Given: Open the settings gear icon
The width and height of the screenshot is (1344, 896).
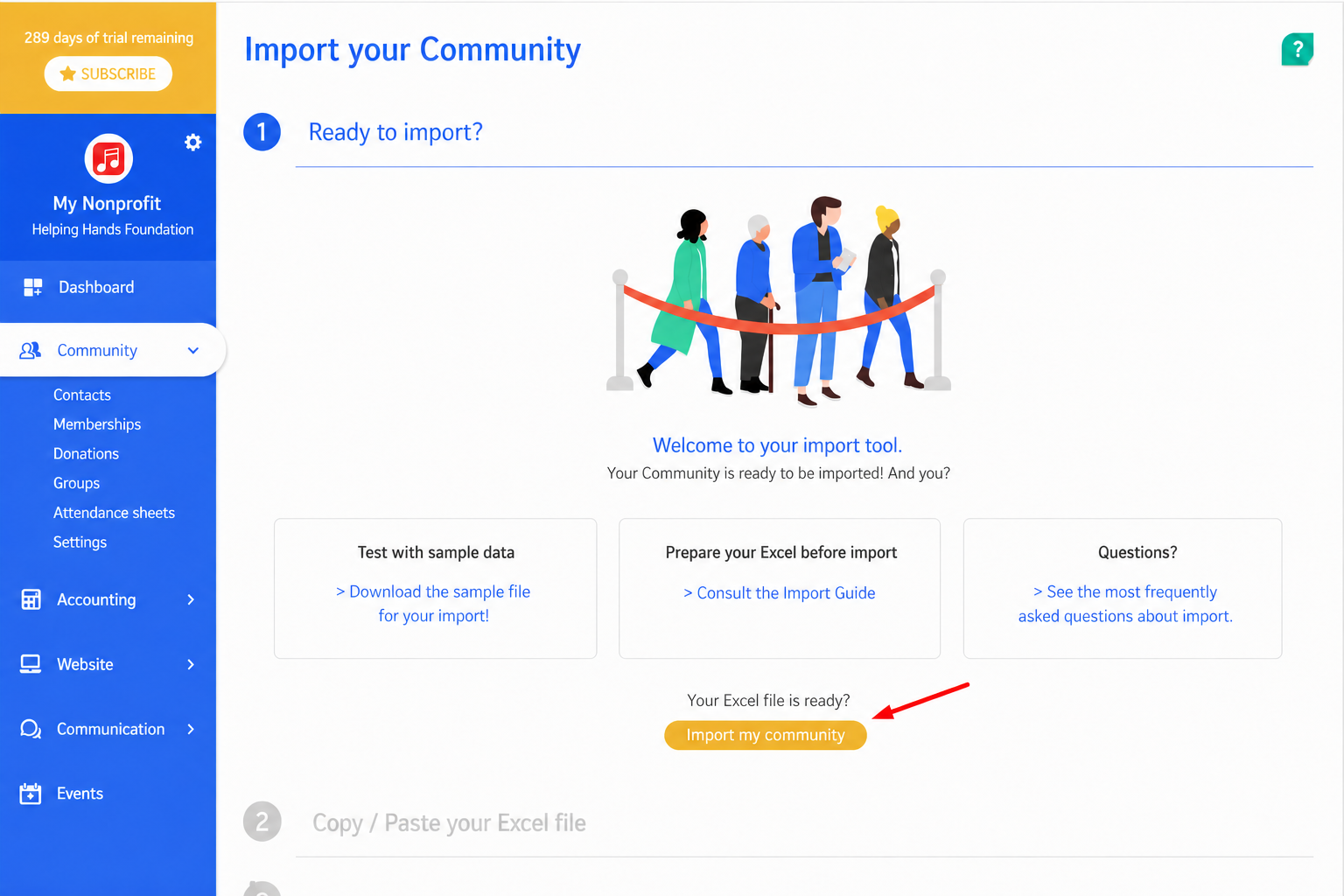Looking at the screenshot, I should coord(193,143).
